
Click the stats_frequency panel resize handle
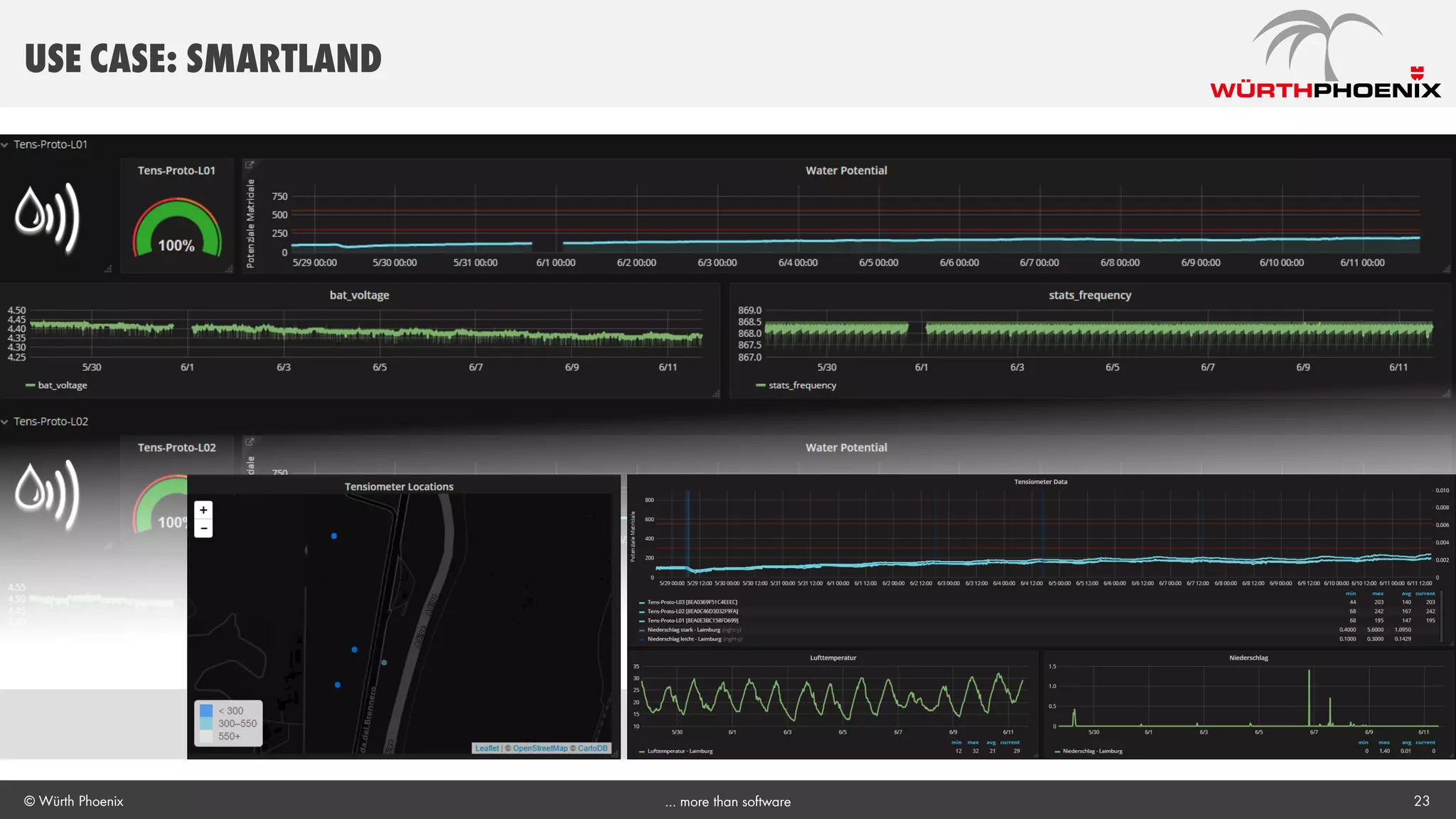[x=1446, y=393]
